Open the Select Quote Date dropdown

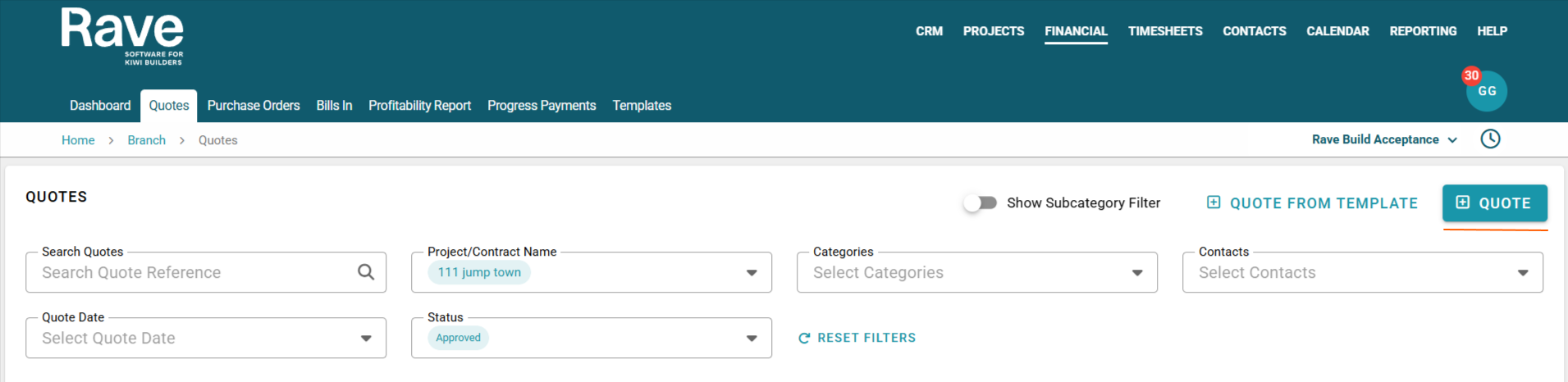coord(366,339)
